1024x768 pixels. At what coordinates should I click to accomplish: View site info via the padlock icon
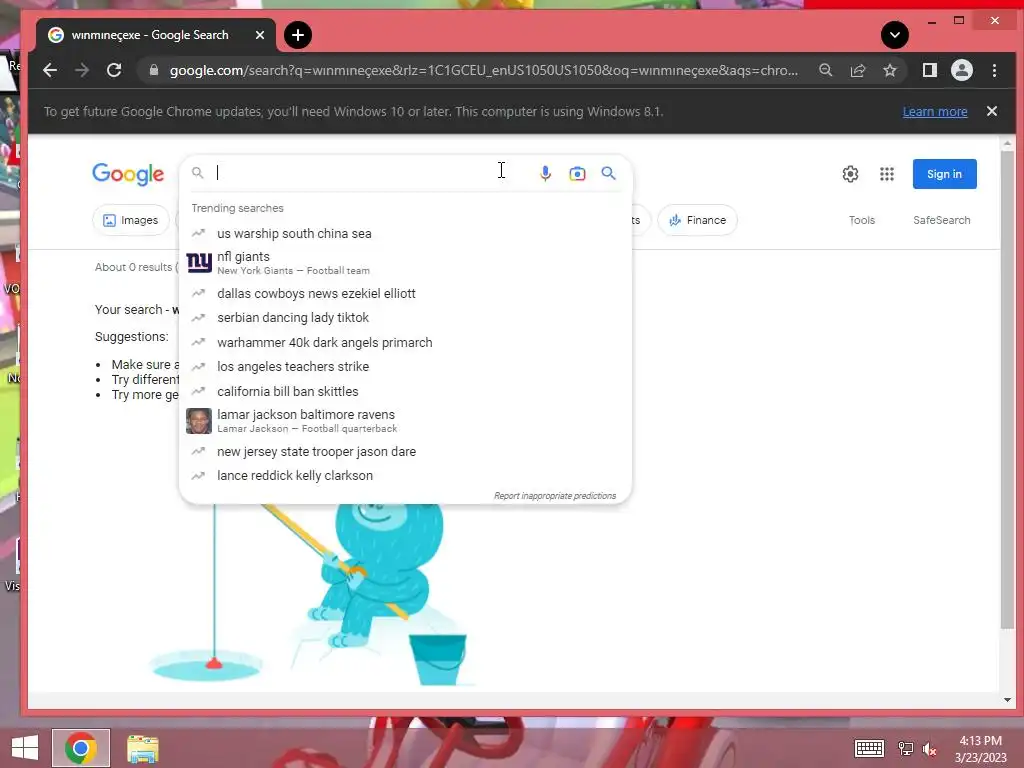tap(153, 71)
